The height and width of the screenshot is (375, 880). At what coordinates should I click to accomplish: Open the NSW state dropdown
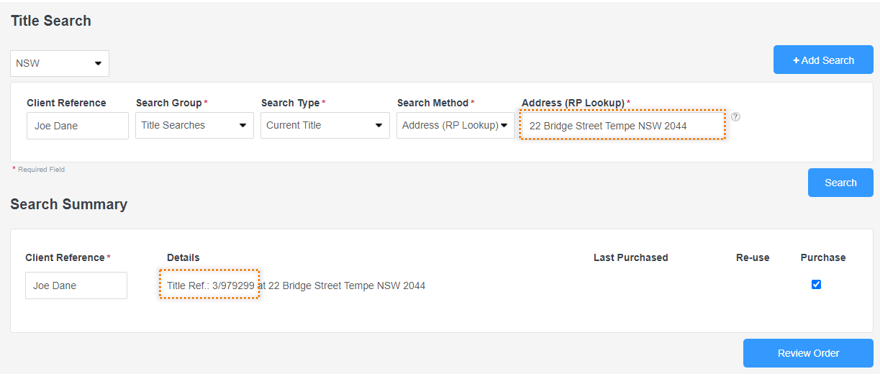59,63
